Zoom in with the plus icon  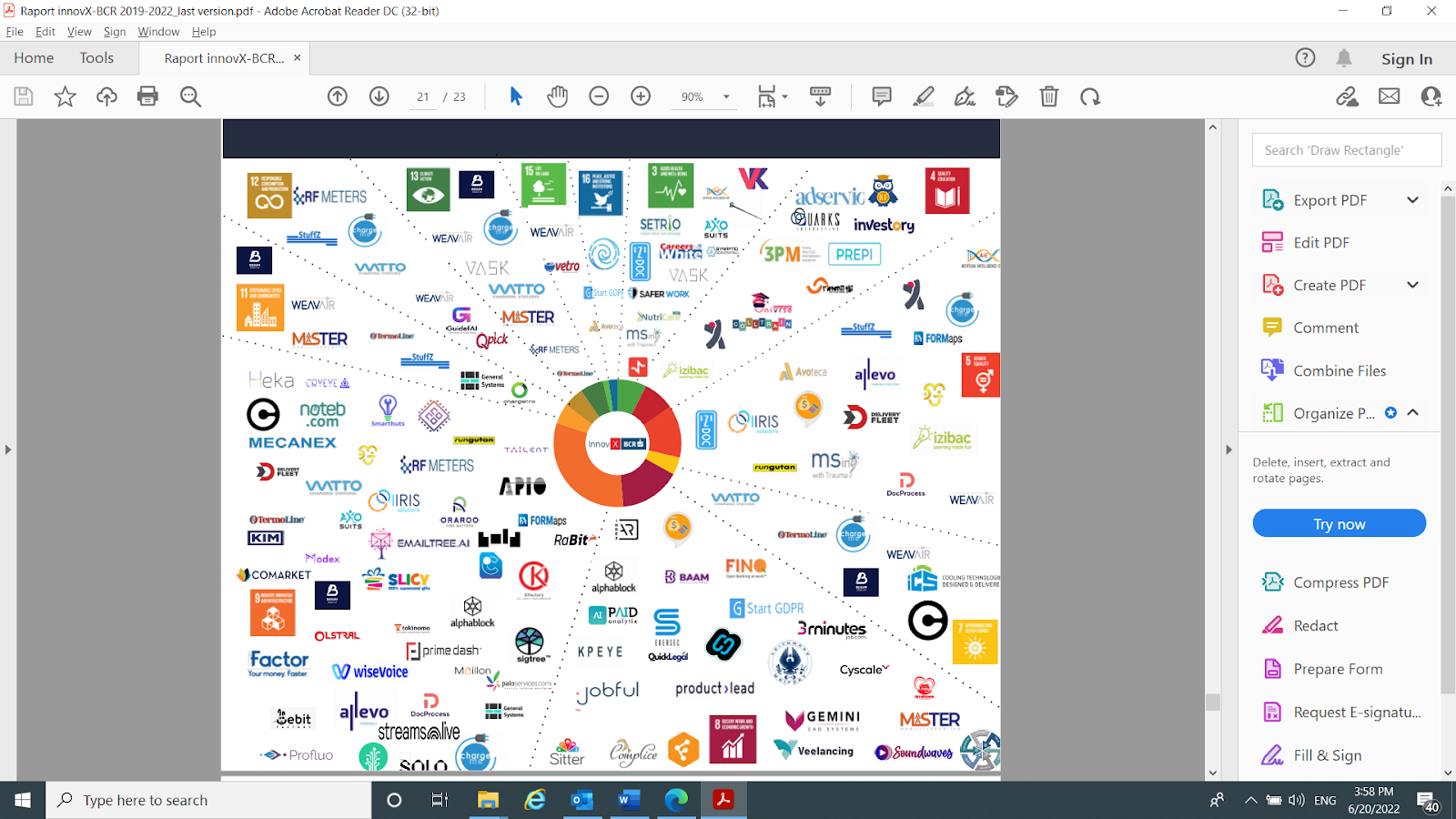[x=641, y=96]
